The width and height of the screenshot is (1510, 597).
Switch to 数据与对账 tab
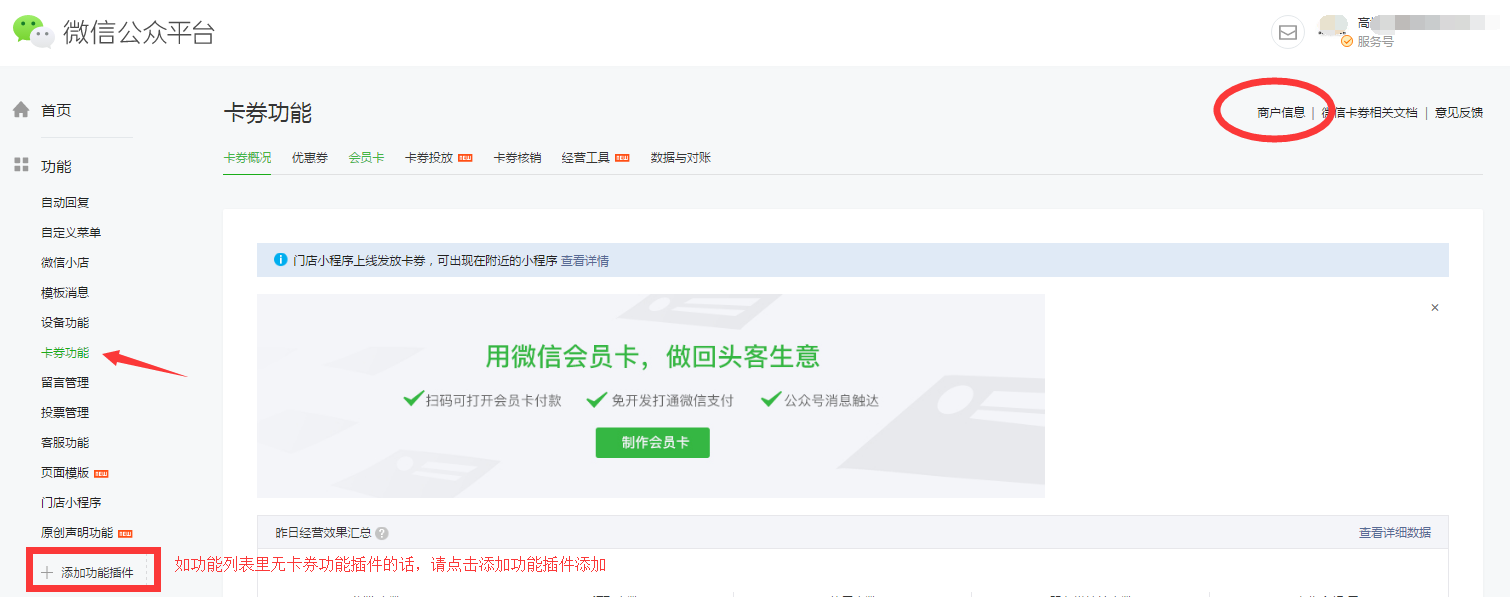[681, 158]
